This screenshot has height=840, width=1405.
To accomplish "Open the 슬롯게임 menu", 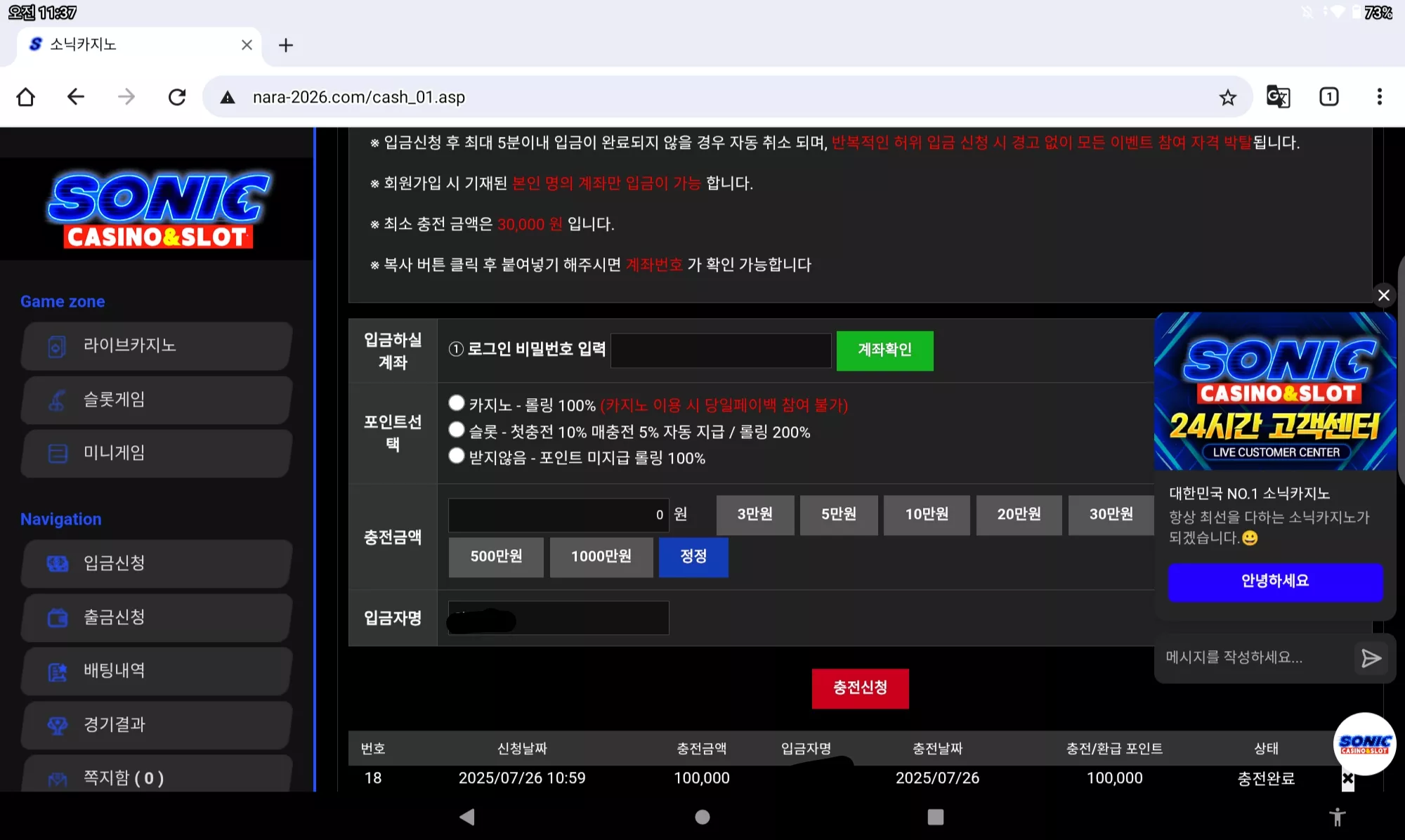I will click(157, 400).
